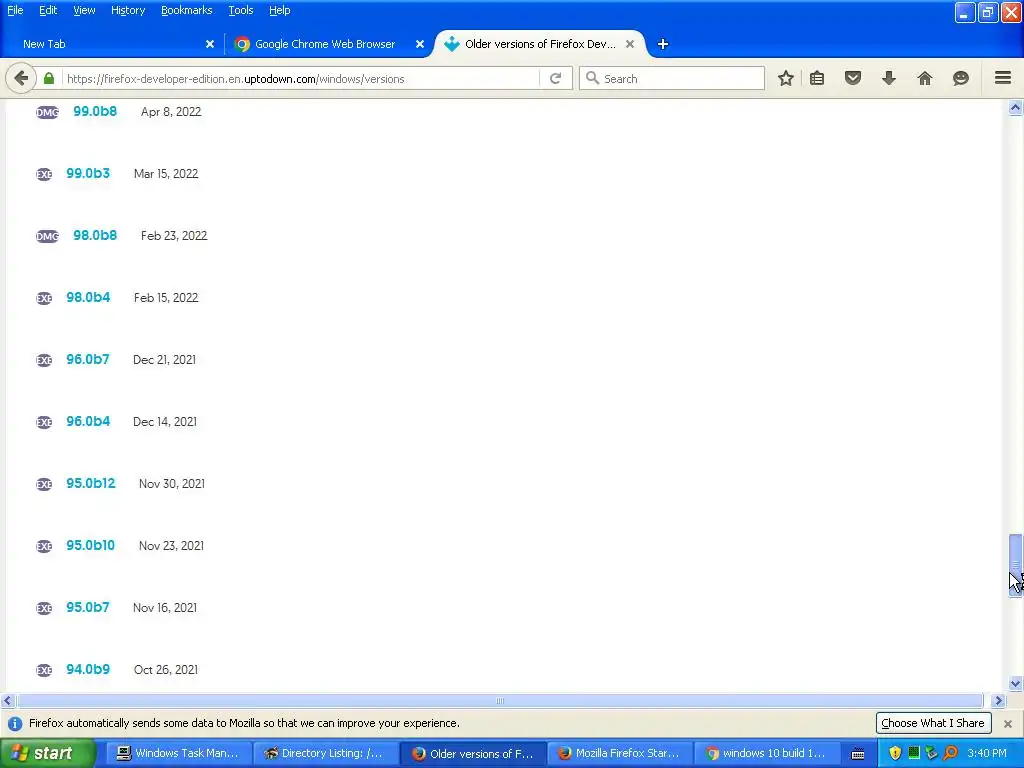The height and width of the screenshot is (768, 1024).
Task: Close the Older versions of Firefox tab
Action: (630, 44)
